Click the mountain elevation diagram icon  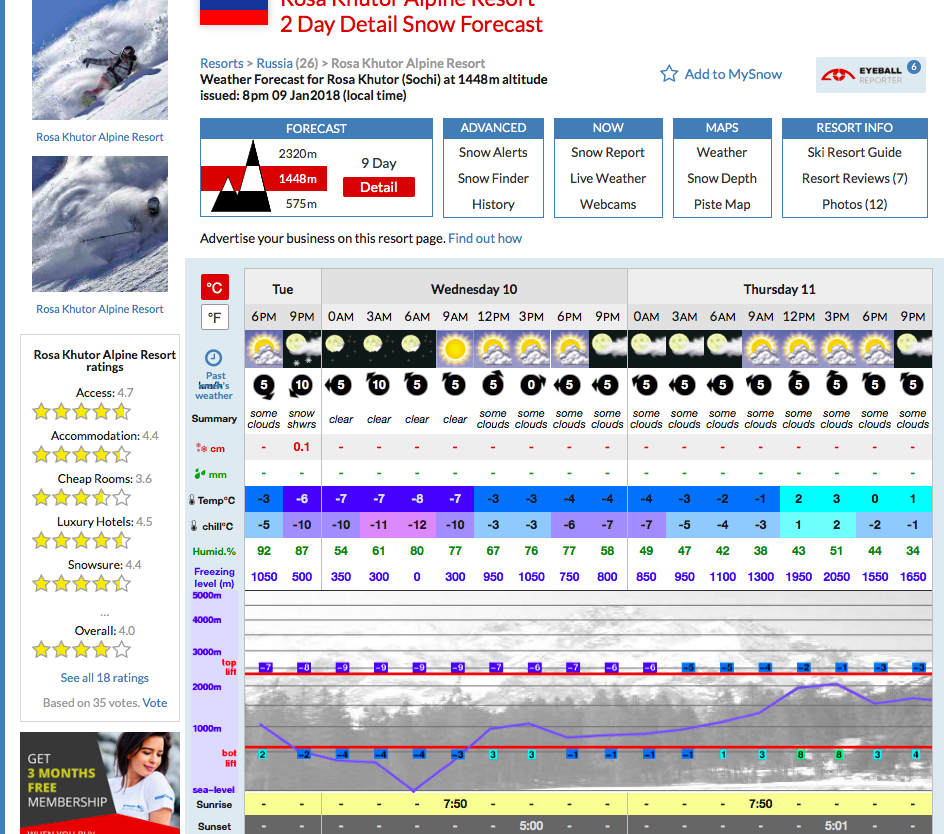[241, 176]
